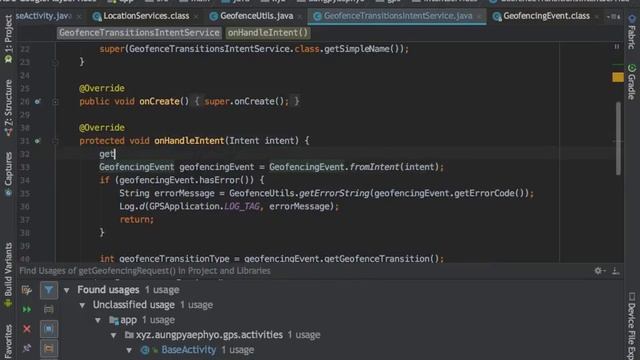Image resolution: width=640 pixels, height=360 pixels.
Task: Open the Captures tool window
Action: click(x=8, y=174)
